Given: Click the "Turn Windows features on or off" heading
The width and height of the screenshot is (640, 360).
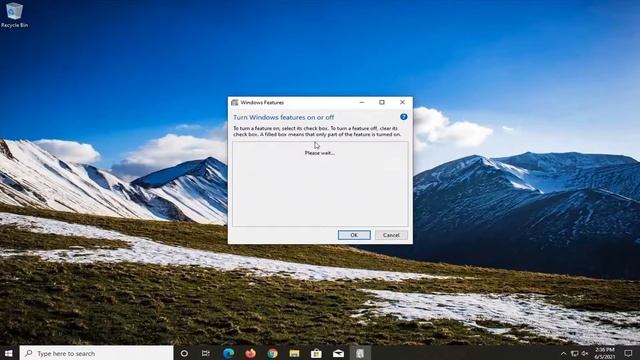Looking at the screenshot, I should point(284,117).
